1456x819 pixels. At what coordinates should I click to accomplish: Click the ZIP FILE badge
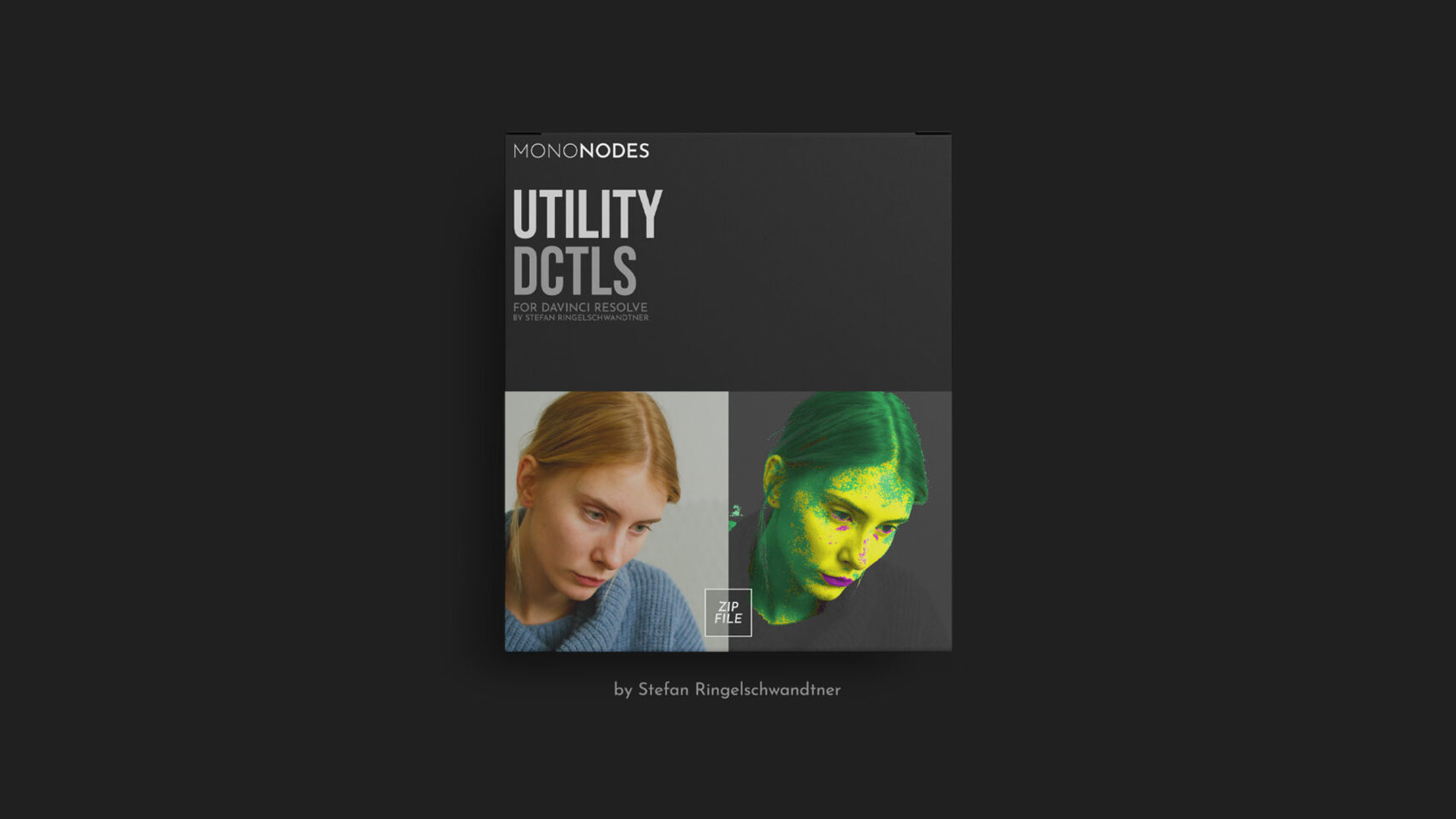(x=728, y=613)
